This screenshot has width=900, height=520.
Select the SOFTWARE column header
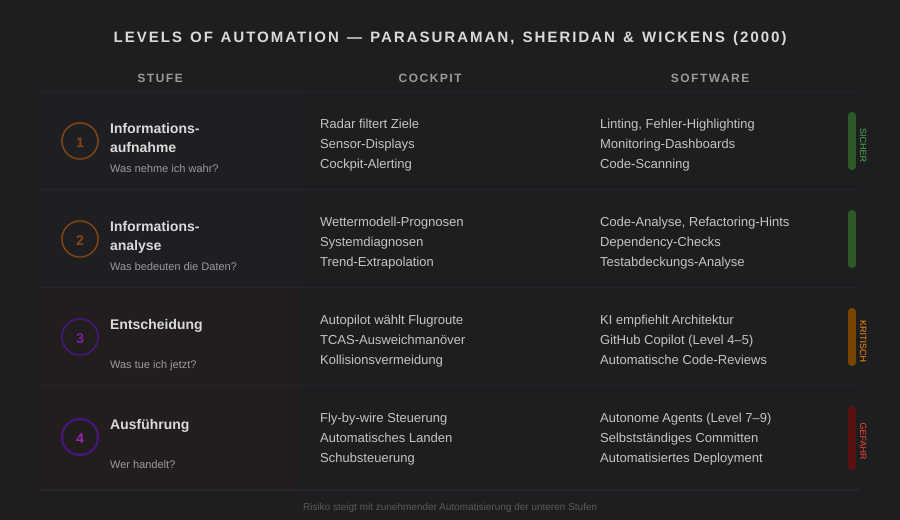[x=710, y=78]
